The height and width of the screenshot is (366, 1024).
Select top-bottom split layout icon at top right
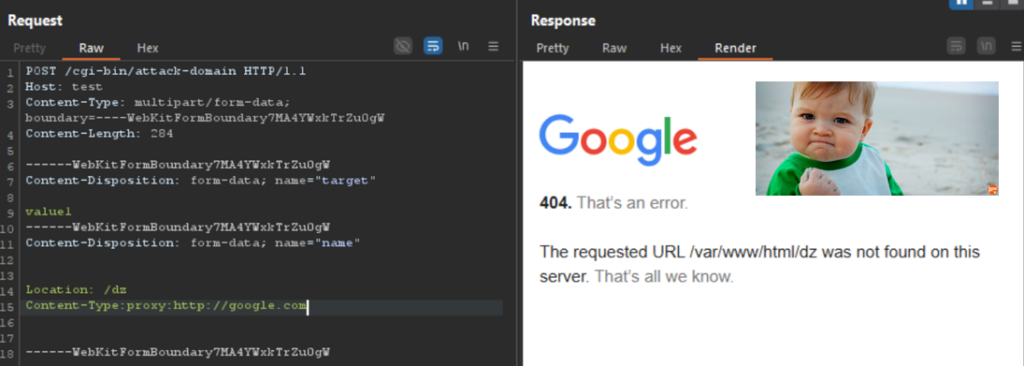pyautogui.click(x=987, y=3)
